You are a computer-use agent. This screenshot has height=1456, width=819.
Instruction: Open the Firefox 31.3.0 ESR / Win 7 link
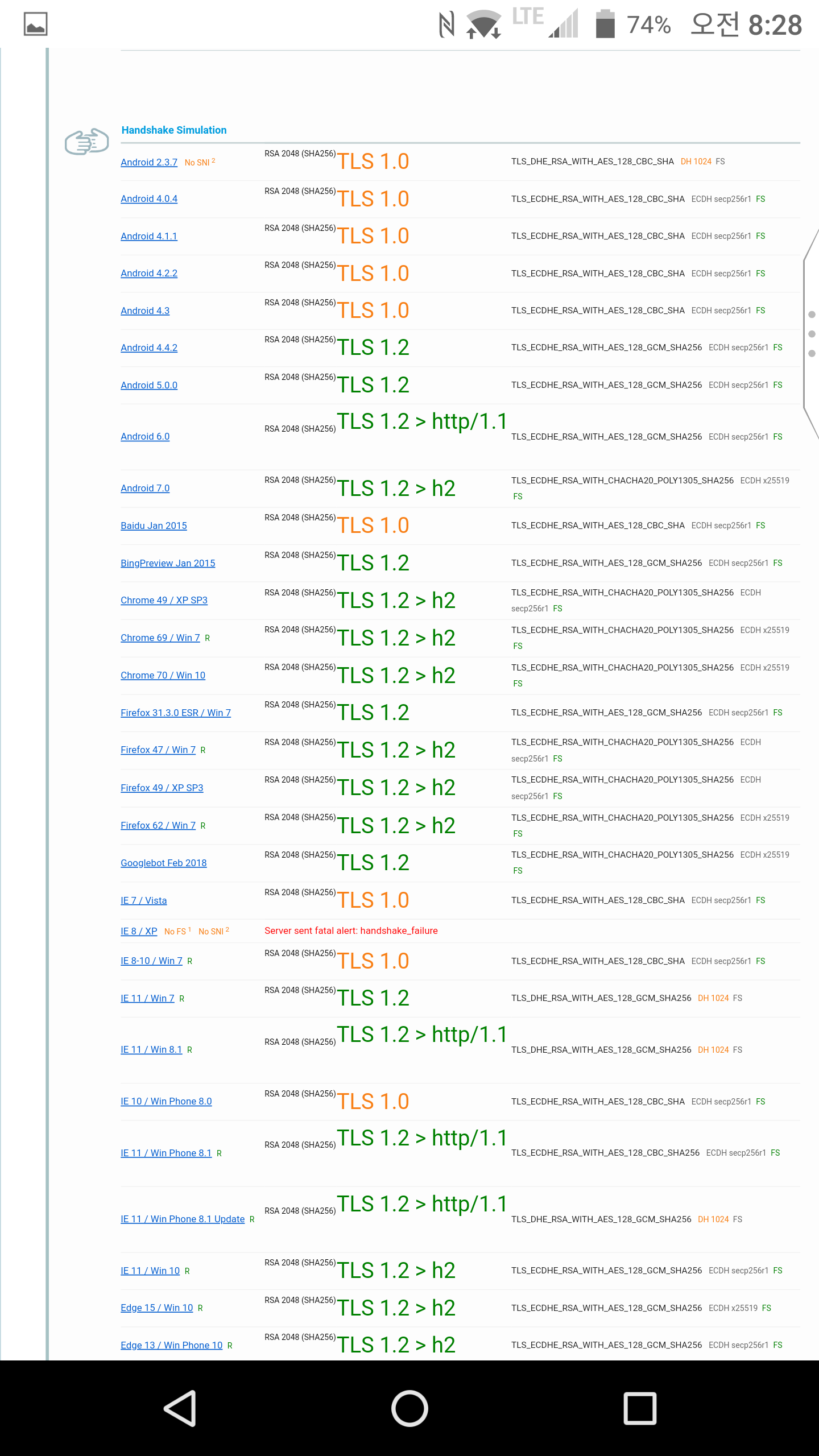coord(176,713)
